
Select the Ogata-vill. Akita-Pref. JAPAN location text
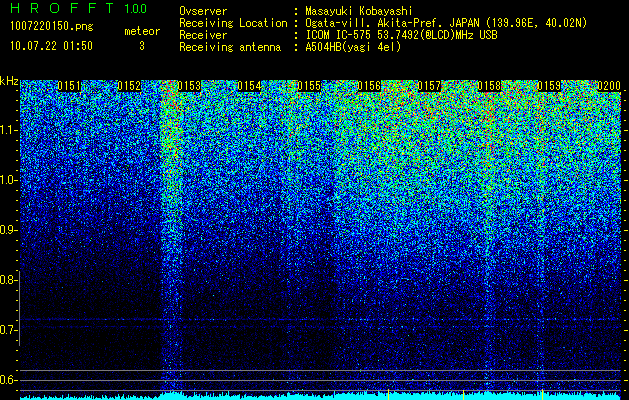tap(446, 23)
